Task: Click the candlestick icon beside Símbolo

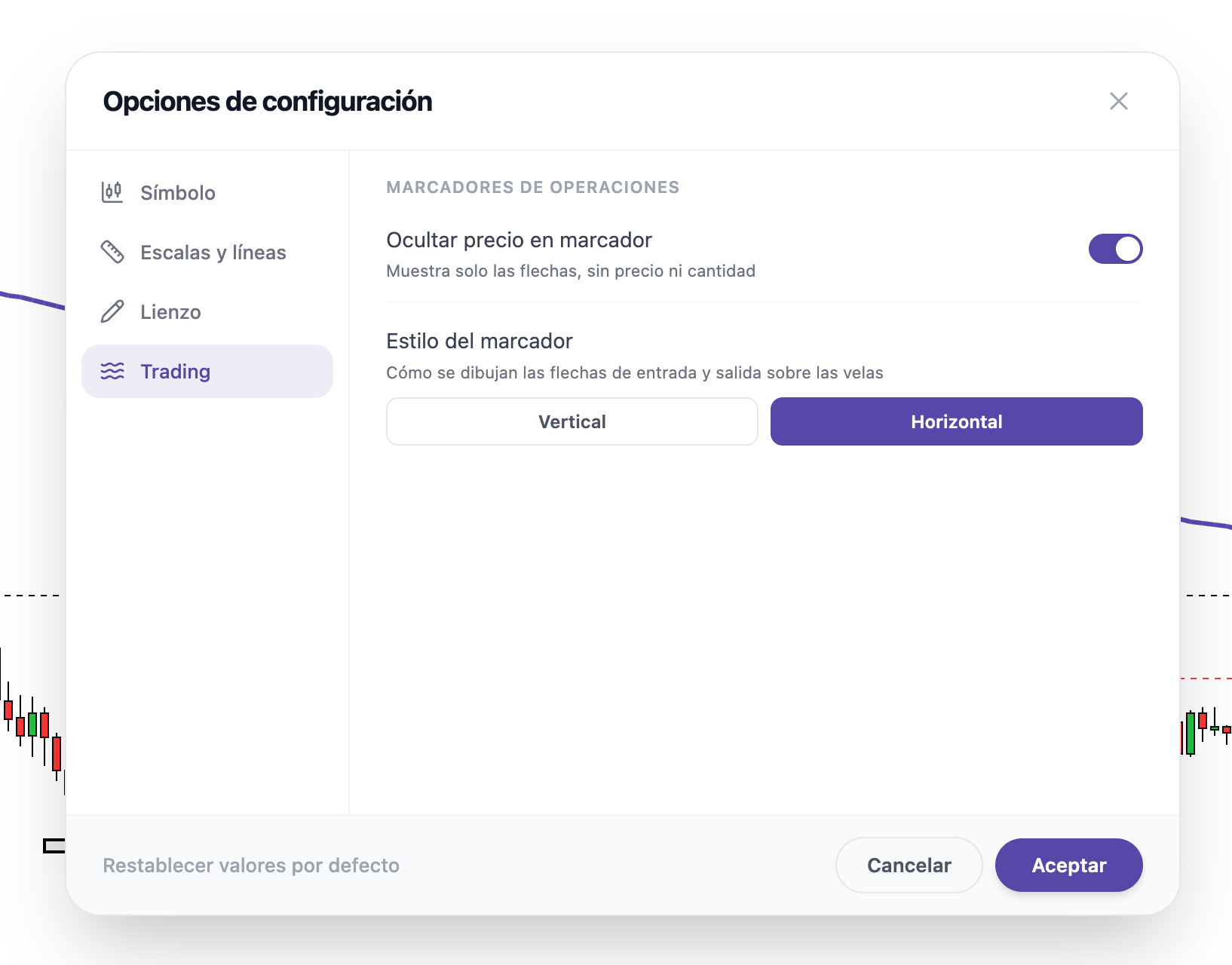Action: (112, 192)
